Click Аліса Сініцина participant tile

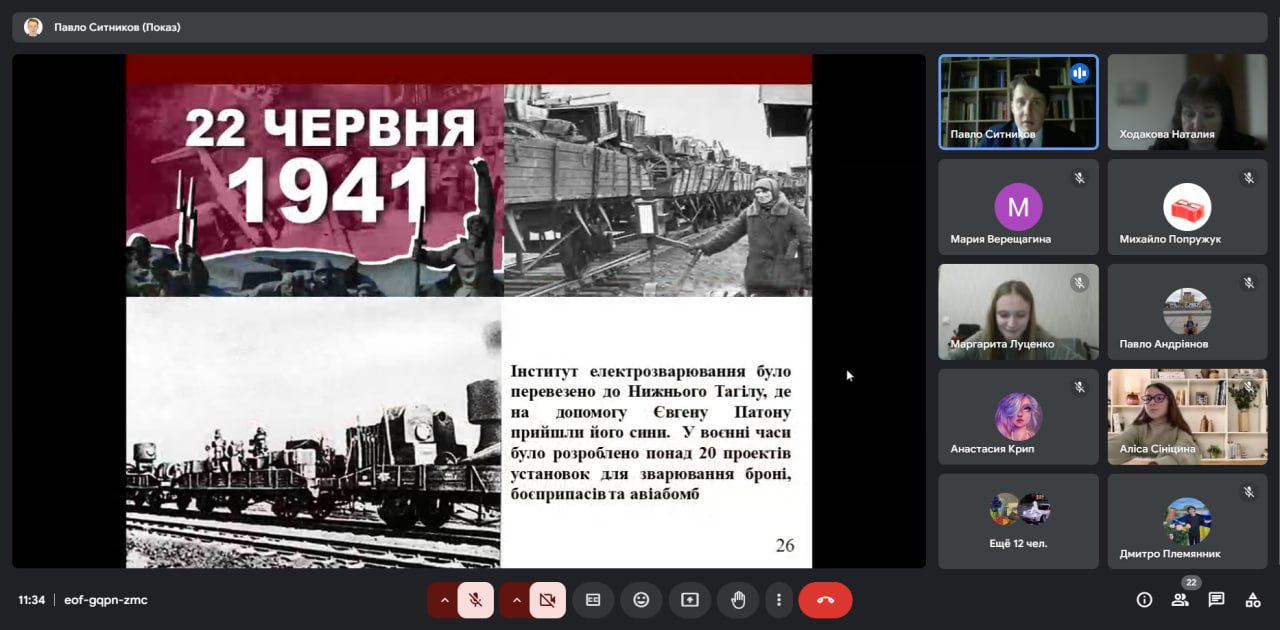(1187, 416)
